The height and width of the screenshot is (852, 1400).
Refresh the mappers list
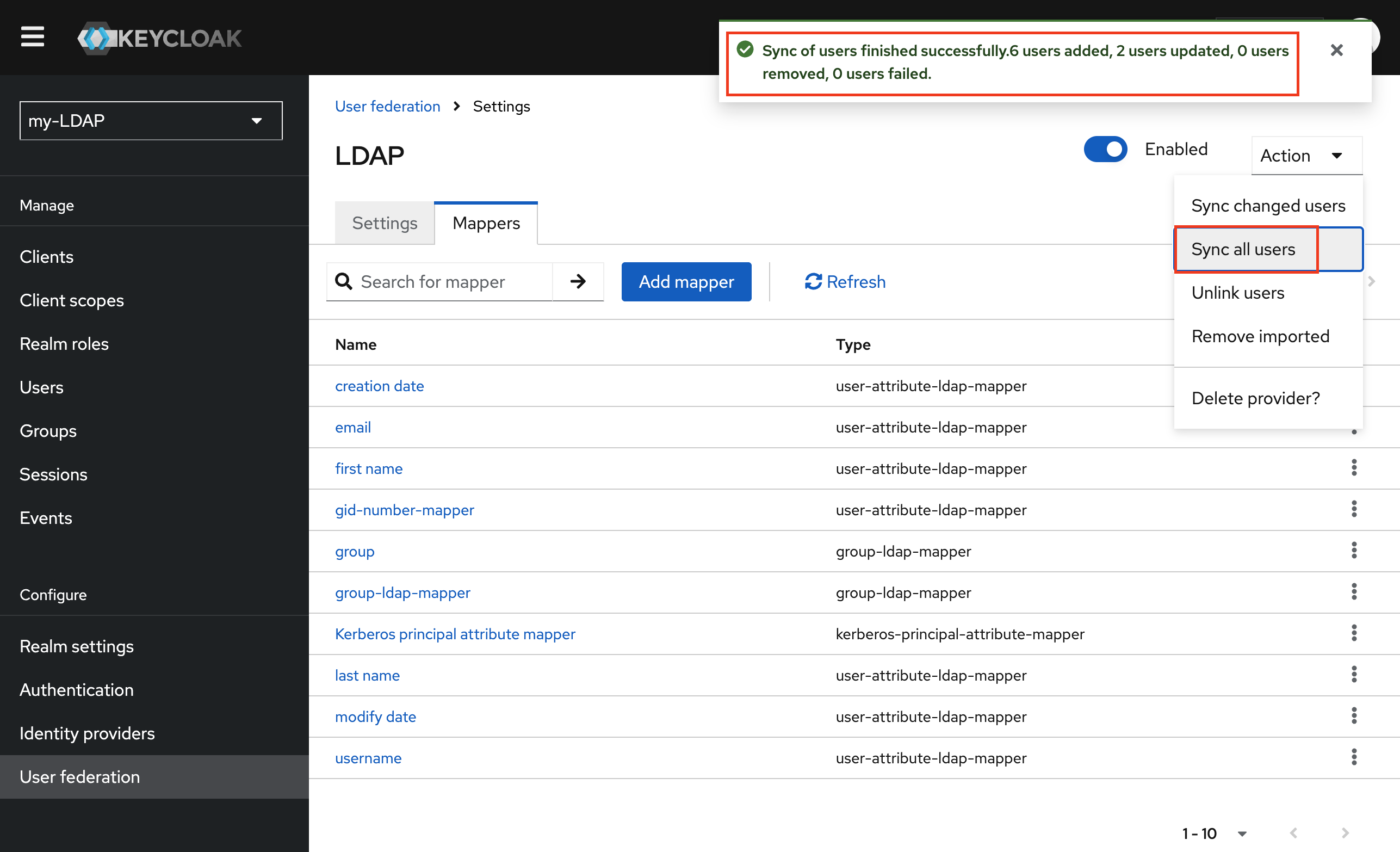click(845, 281)
